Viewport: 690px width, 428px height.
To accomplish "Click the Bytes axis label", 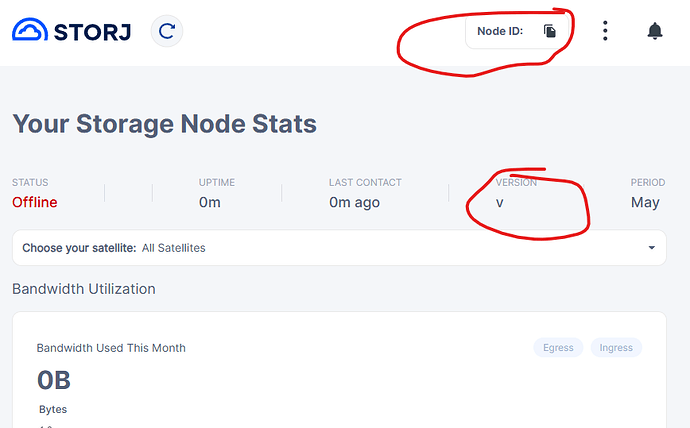I will (x=53, y=410).
